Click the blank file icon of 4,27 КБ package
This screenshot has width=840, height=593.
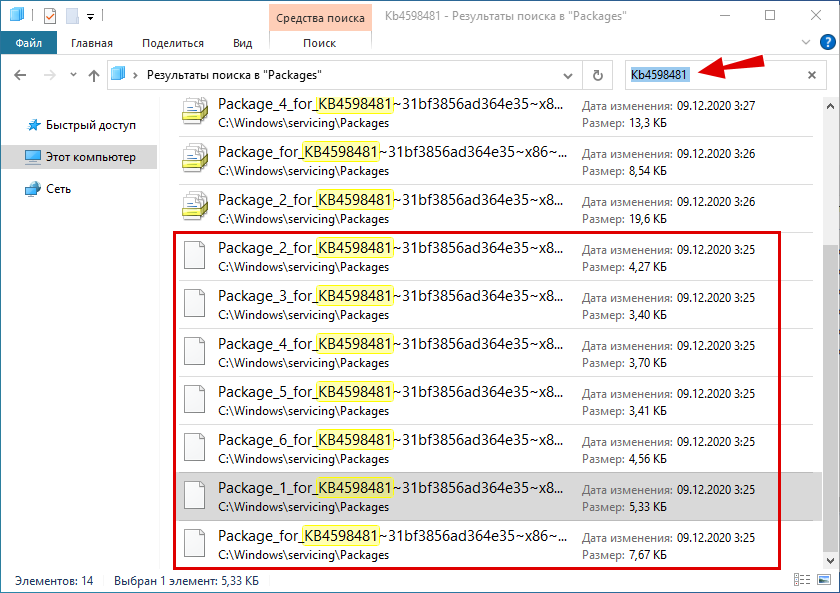[x=194, y=255]
